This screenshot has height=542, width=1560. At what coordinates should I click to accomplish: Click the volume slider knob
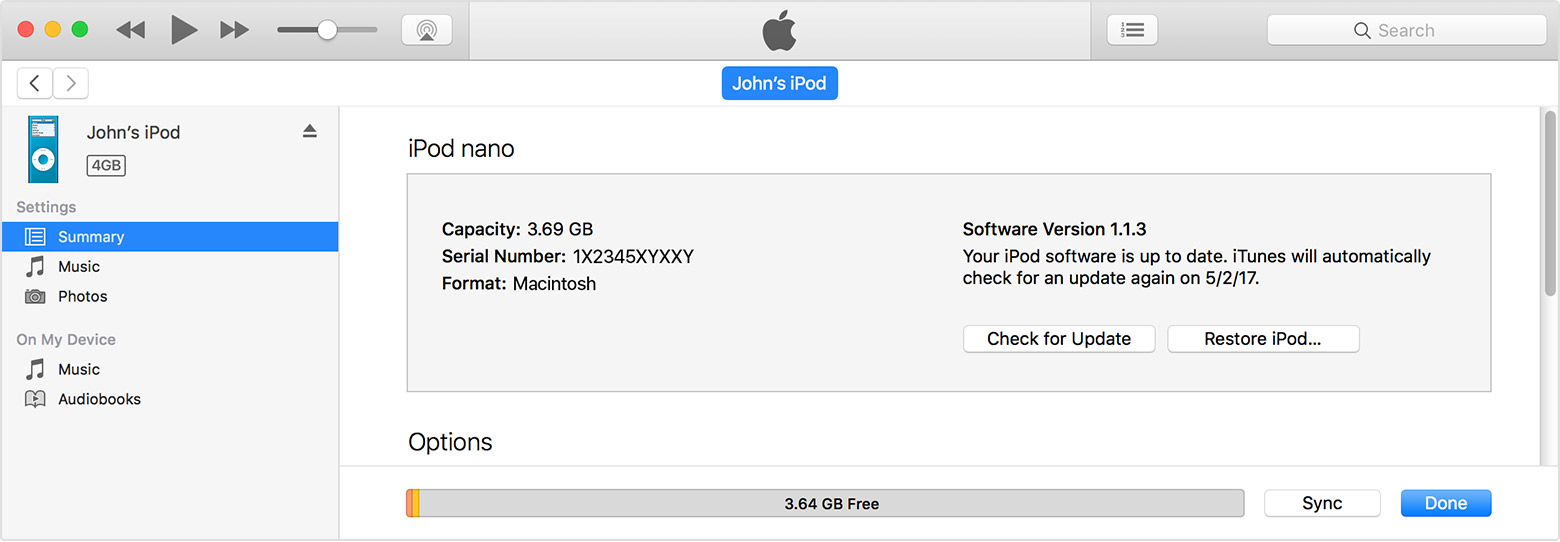click(327, 30)
